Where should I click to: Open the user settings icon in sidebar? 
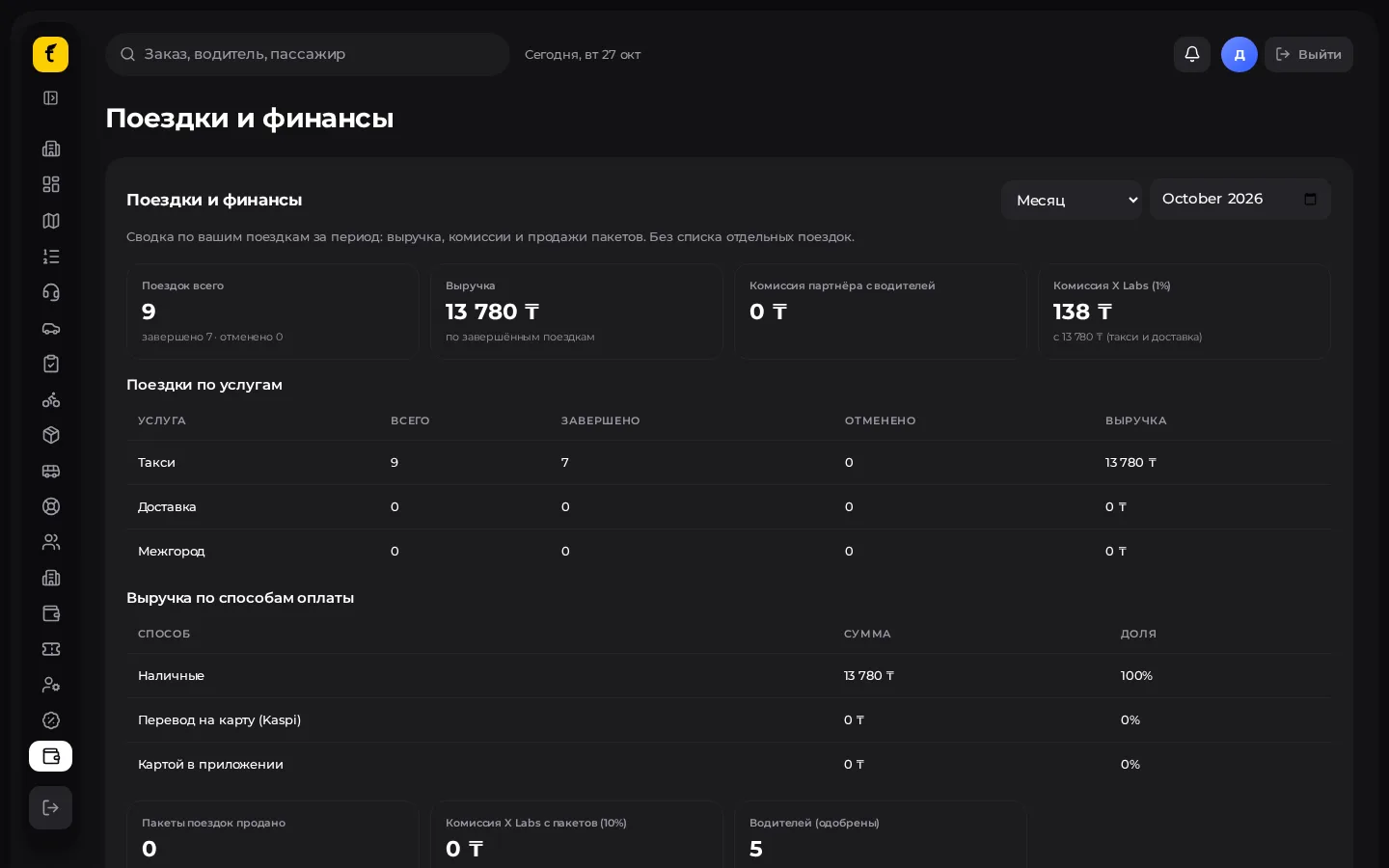(x=51, y=685)
